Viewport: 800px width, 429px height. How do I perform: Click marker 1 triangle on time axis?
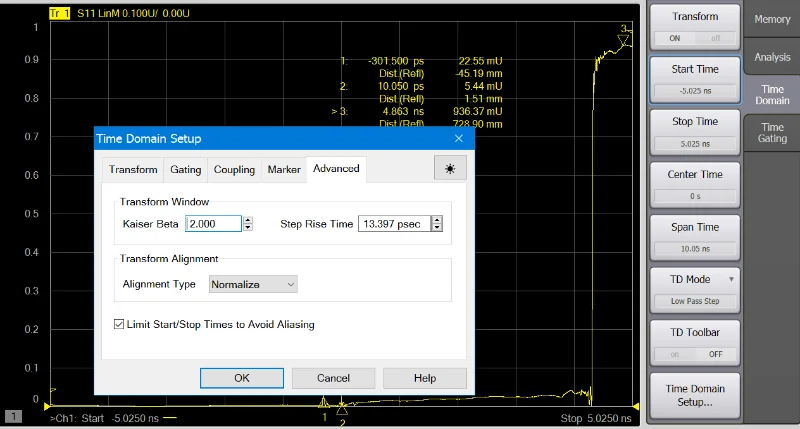[323, 402]
